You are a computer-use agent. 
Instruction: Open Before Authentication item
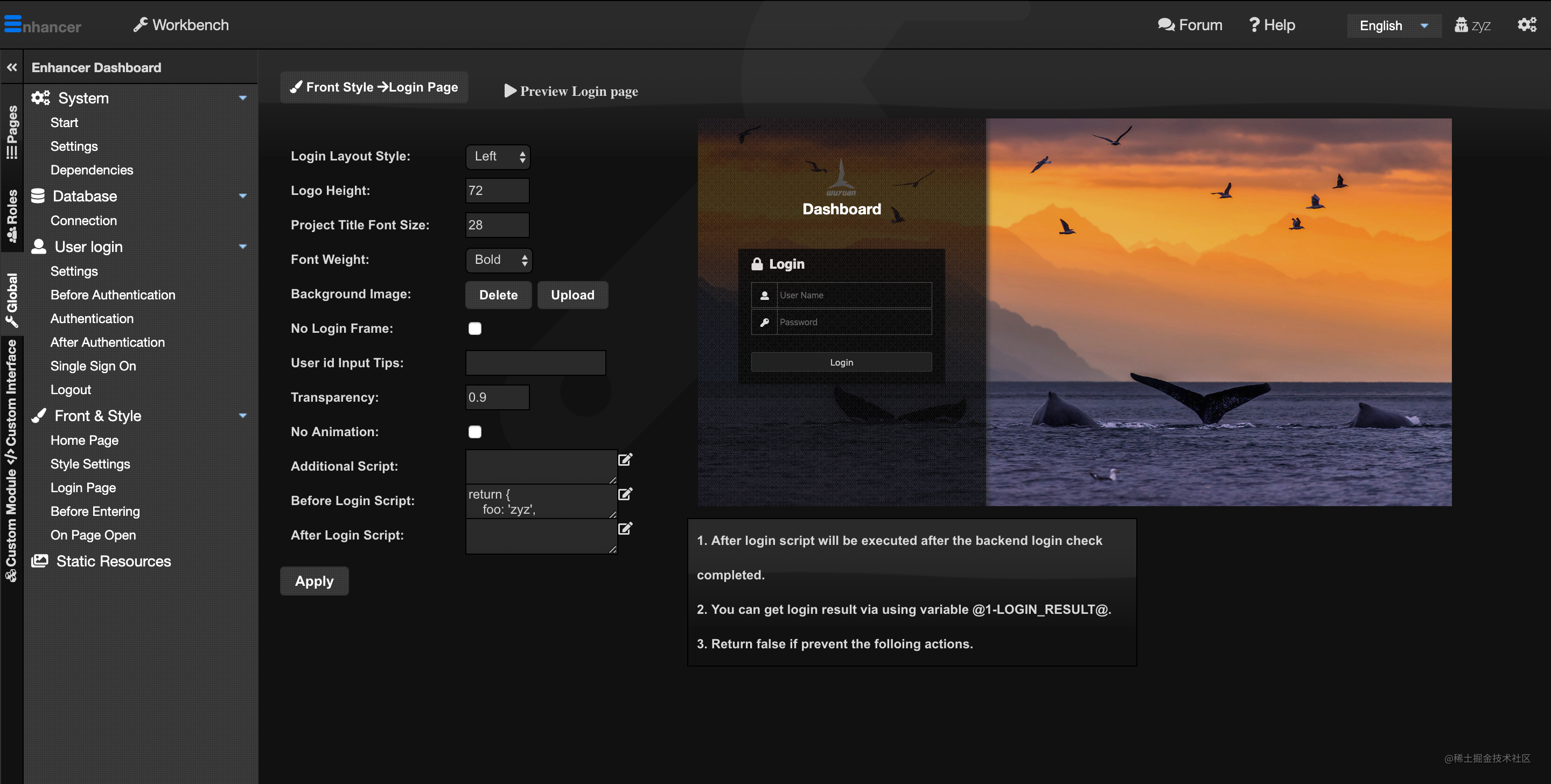113,295
